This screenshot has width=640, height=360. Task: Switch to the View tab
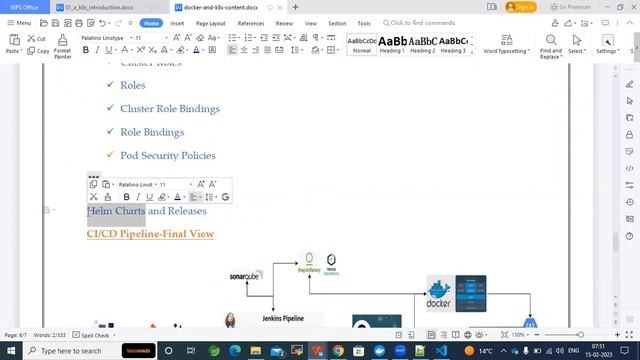click(x=311, y=23)
